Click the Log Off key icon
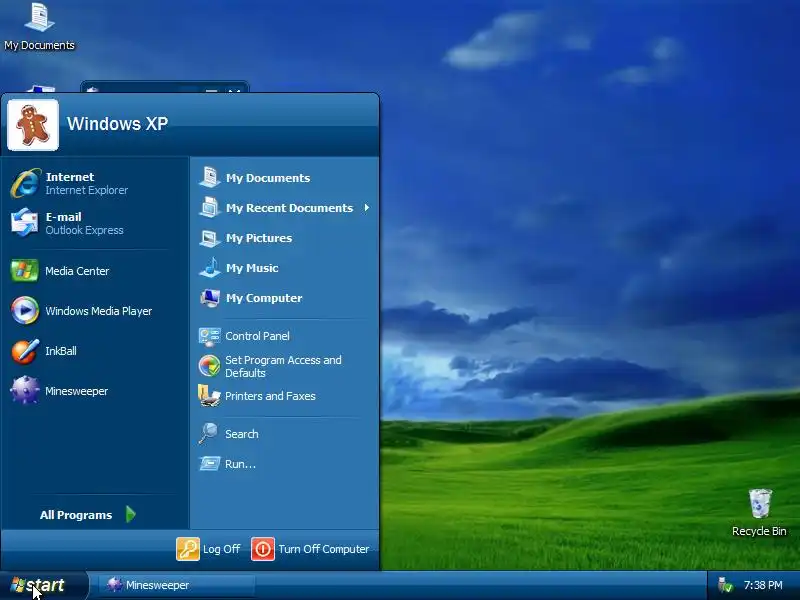Screen dimensions: 800x600 pos(188,549)
